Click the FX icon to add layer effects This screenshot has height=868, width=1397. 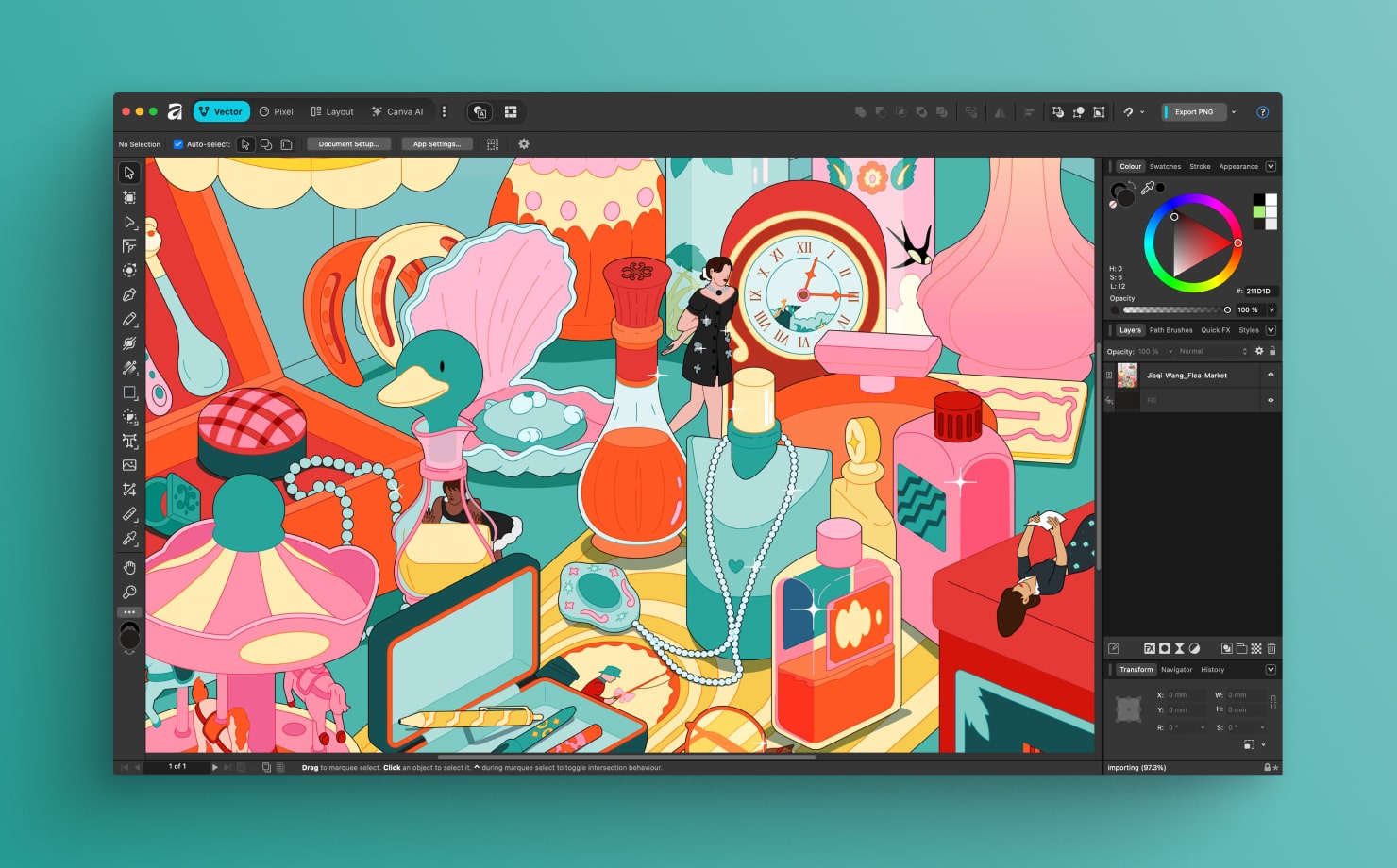1149,648
